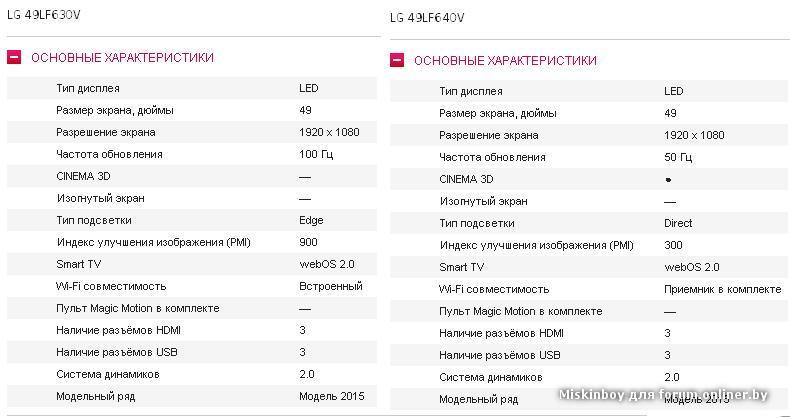This screenshot has height=418, width=790.
Task: Toggle the ОСНОВНЫЕ ХАРАКТЕРИСТИКИ header under LG 49LF640V
Action: [505, 61]
